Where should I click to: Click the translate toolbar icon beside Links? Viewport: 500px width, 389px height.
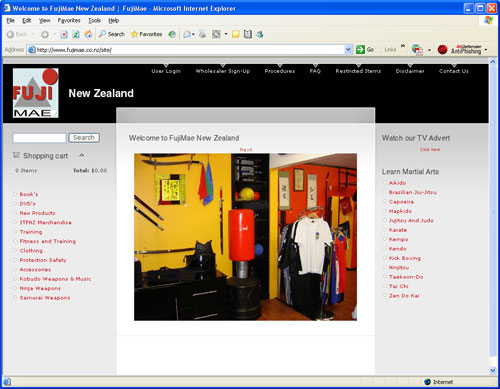tap(417, 50)
